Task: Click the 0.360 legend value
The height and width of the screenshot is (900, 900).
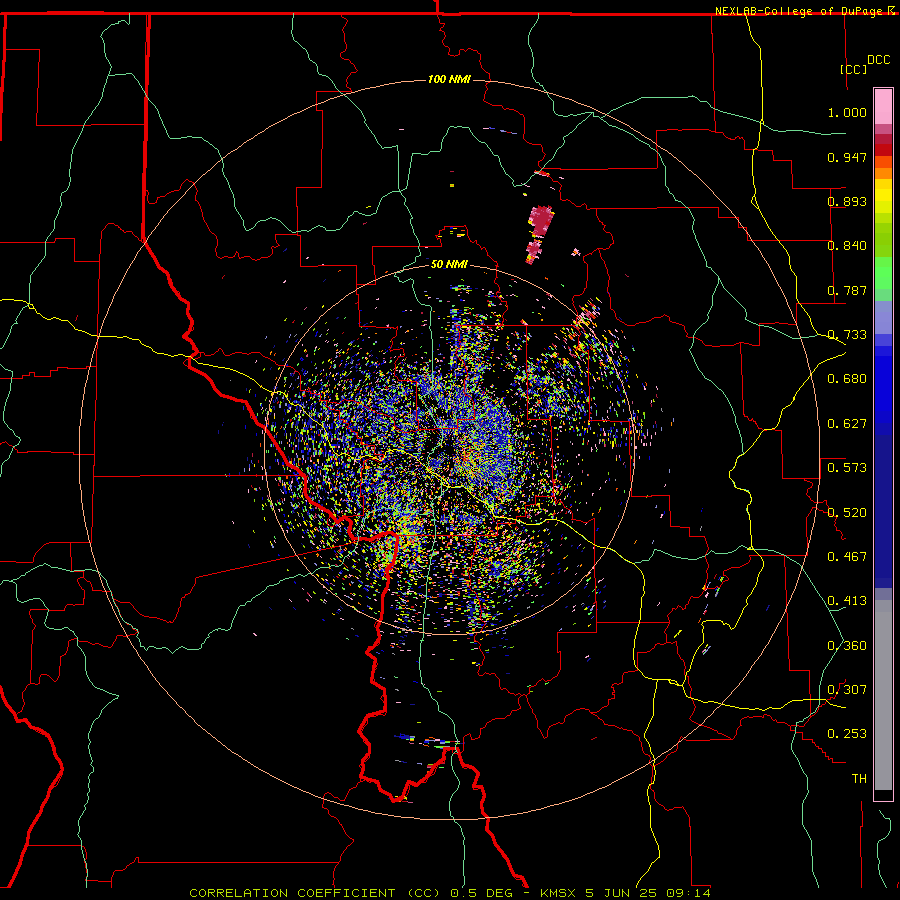Action: 847,646
